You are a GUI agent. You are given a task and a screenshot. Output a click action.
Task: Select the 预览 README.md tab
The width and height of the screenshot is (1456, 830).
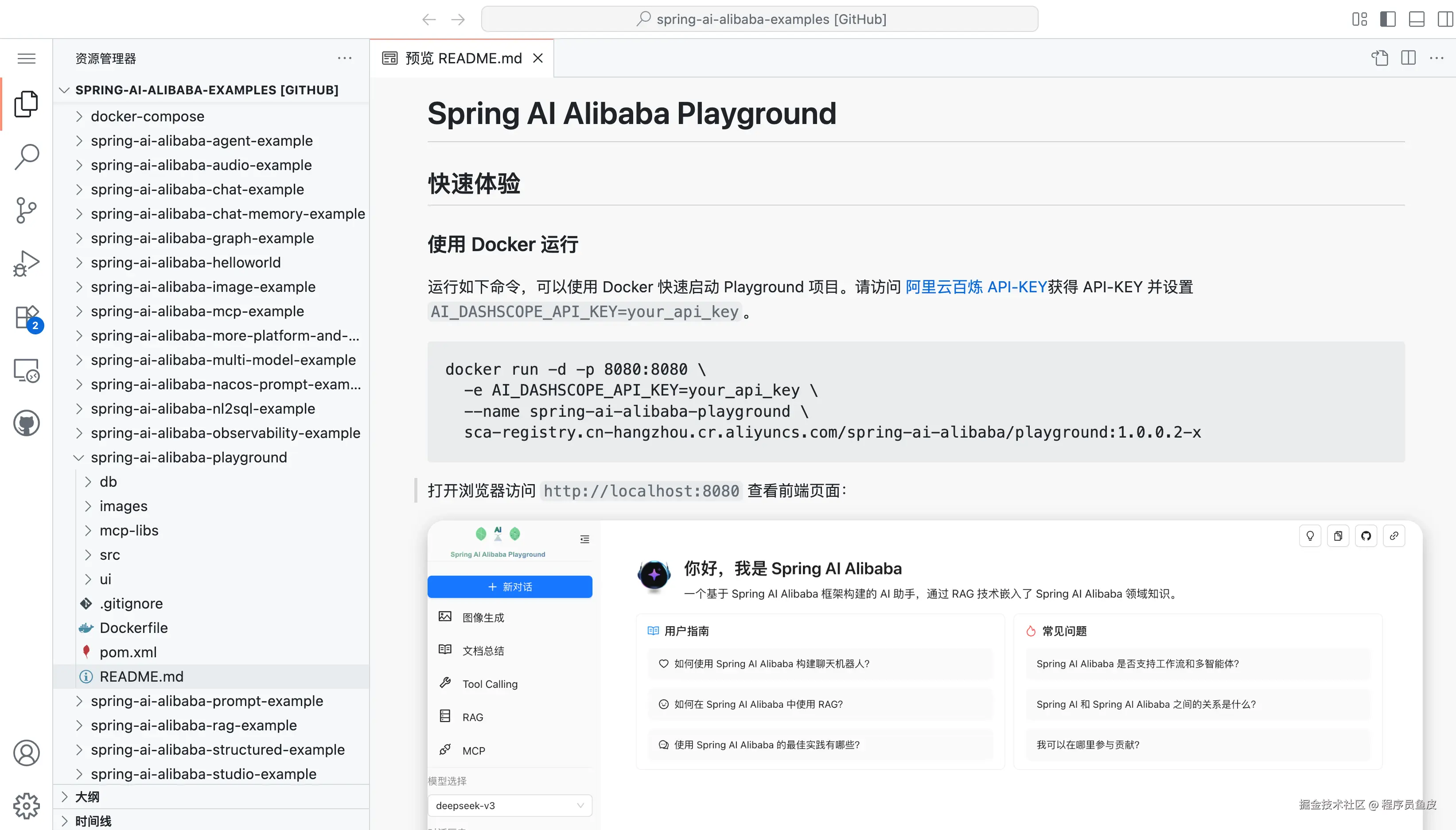click(463, 58)
